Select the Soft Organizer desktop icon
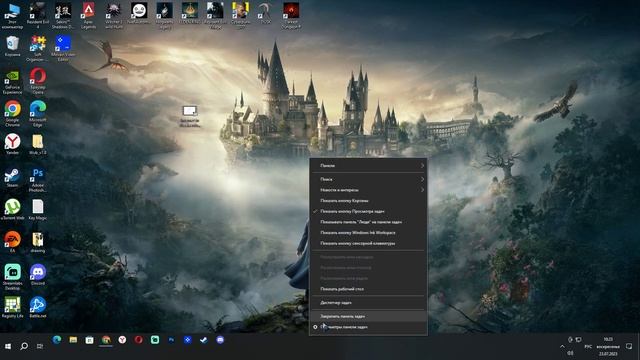 (38, 48)
